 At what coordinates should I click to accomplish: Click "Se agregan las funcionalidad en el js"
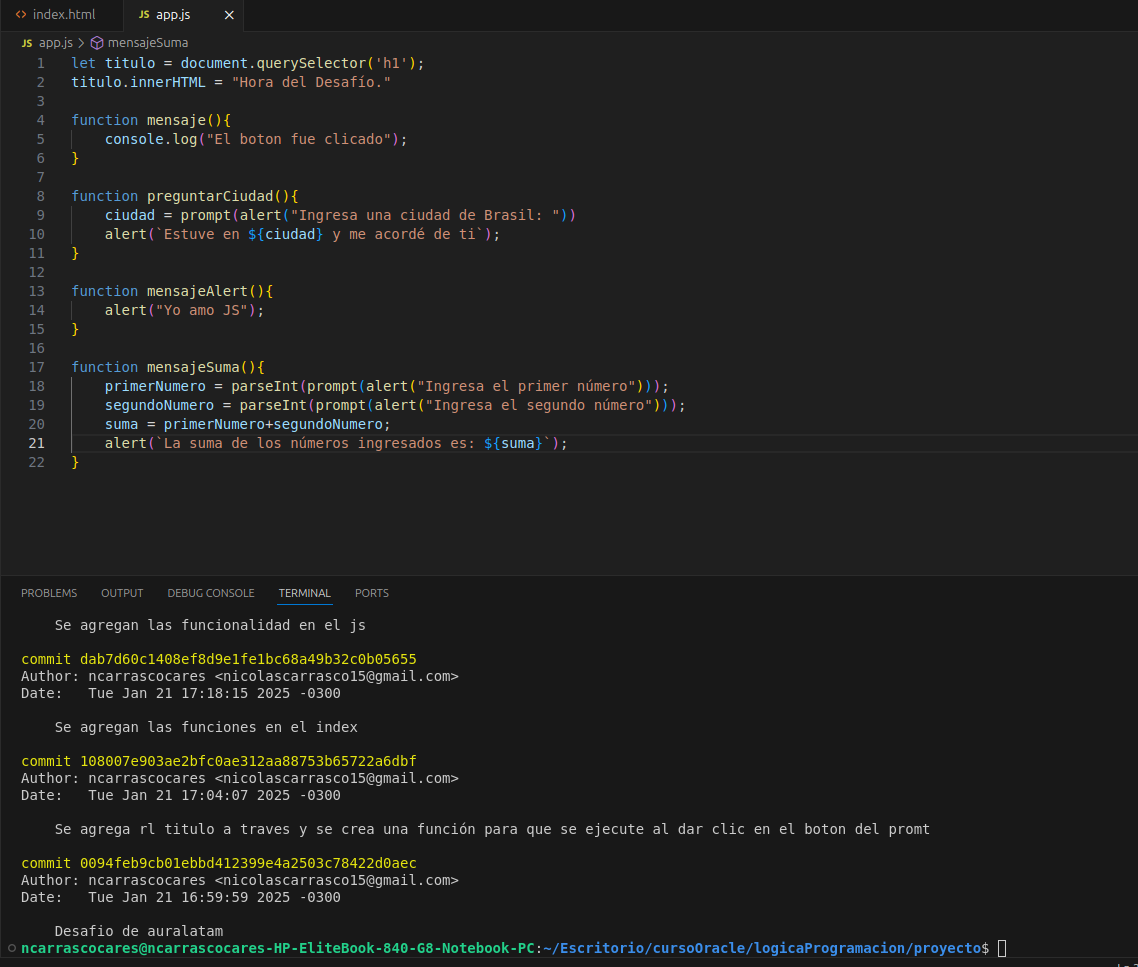point(210,625)
